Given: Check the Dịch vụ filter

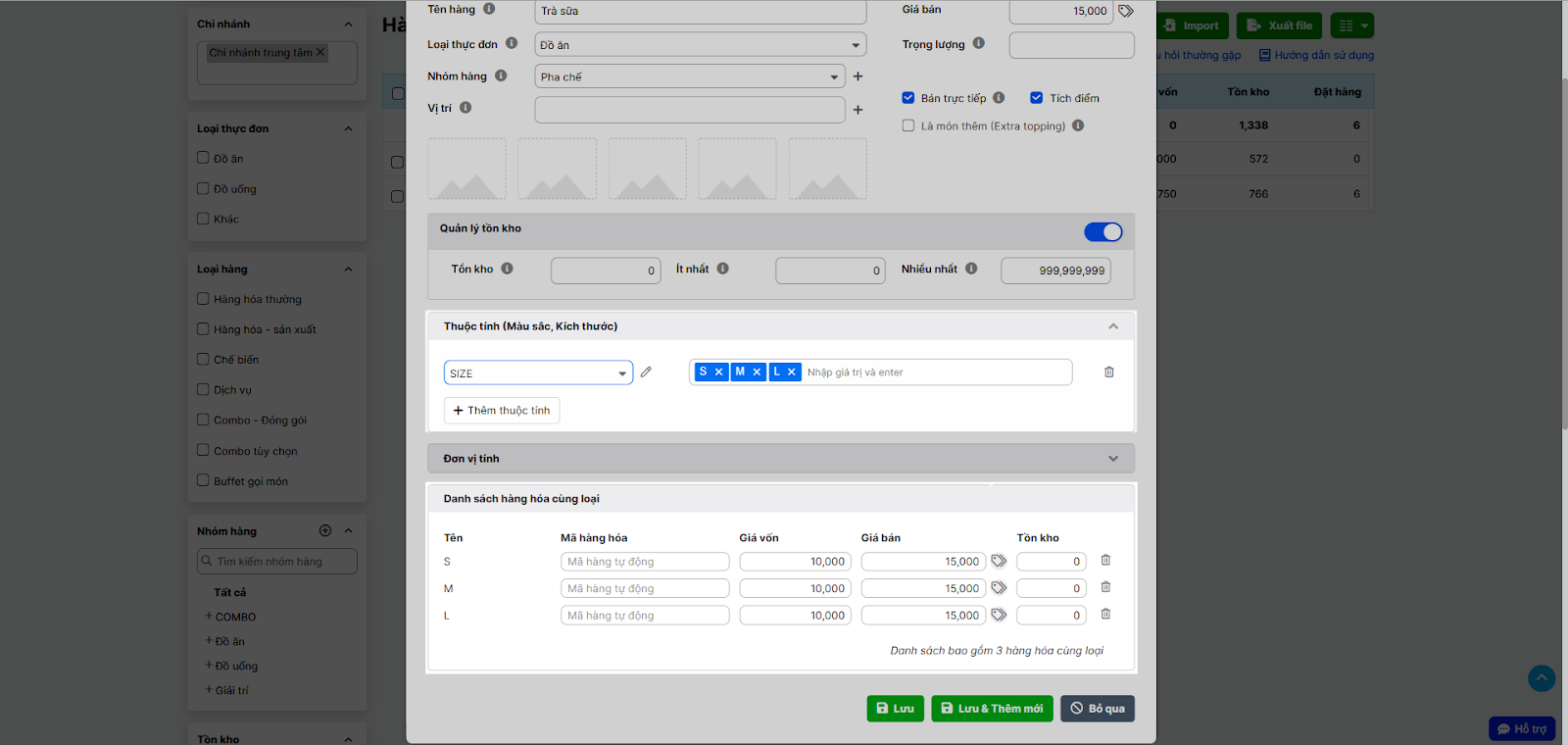Looking at the screenshot, I should click(x=203, y=389).
